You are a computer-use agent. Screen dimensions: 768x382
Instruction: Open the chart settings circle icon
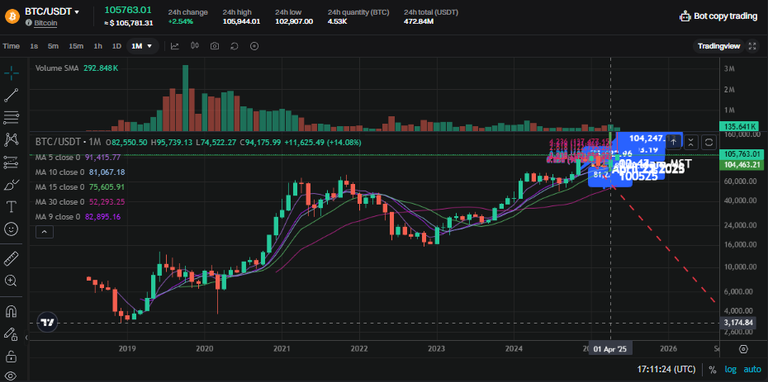254,46
